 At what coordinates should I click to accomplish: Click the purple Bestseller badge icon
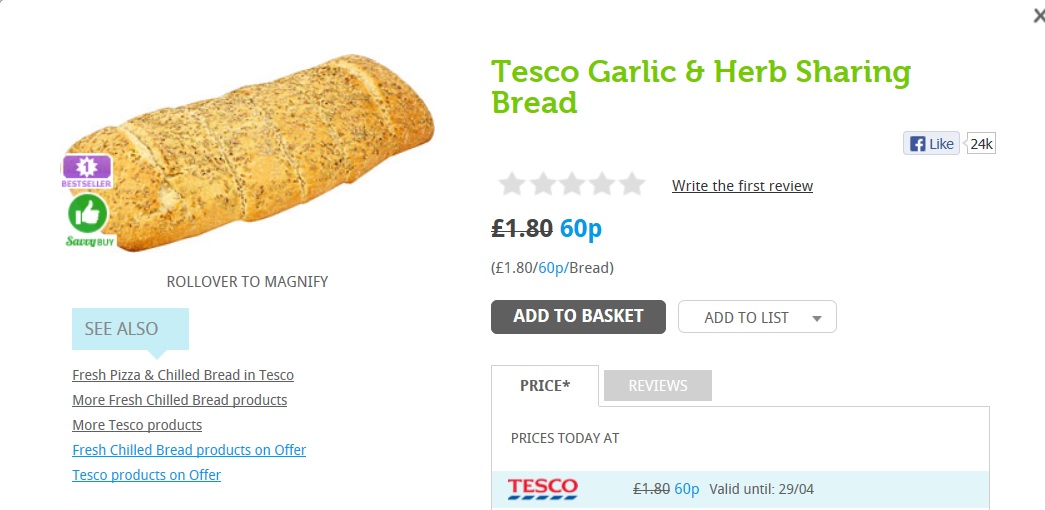tap(87, 170)
